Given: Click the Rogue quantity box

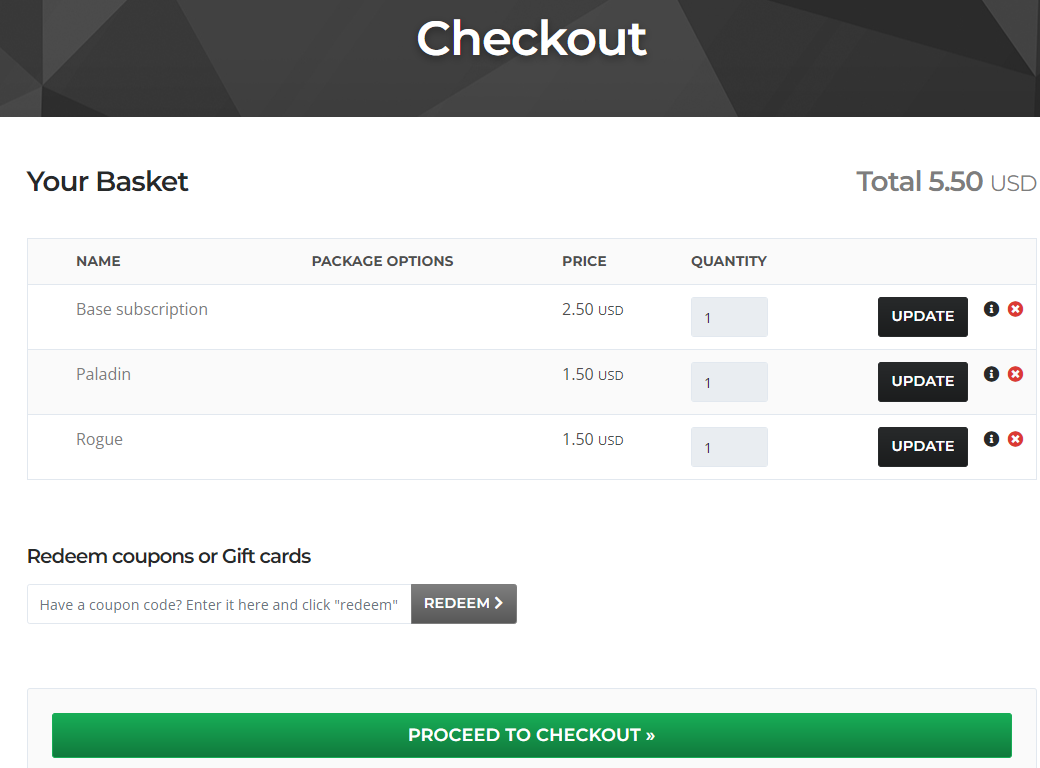Looking at the screenshot, I should pos(729,447).
